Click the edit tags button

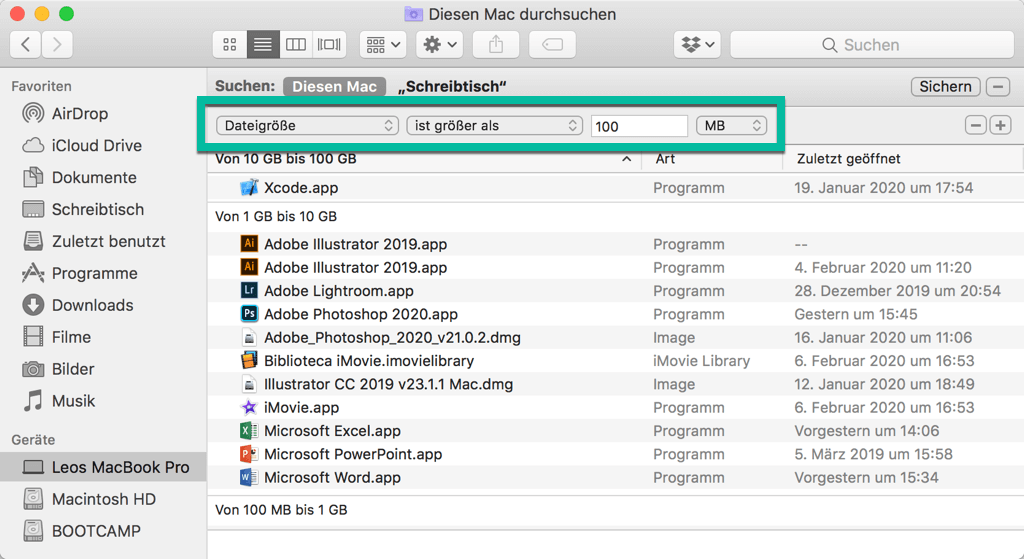tap(552, 44)
